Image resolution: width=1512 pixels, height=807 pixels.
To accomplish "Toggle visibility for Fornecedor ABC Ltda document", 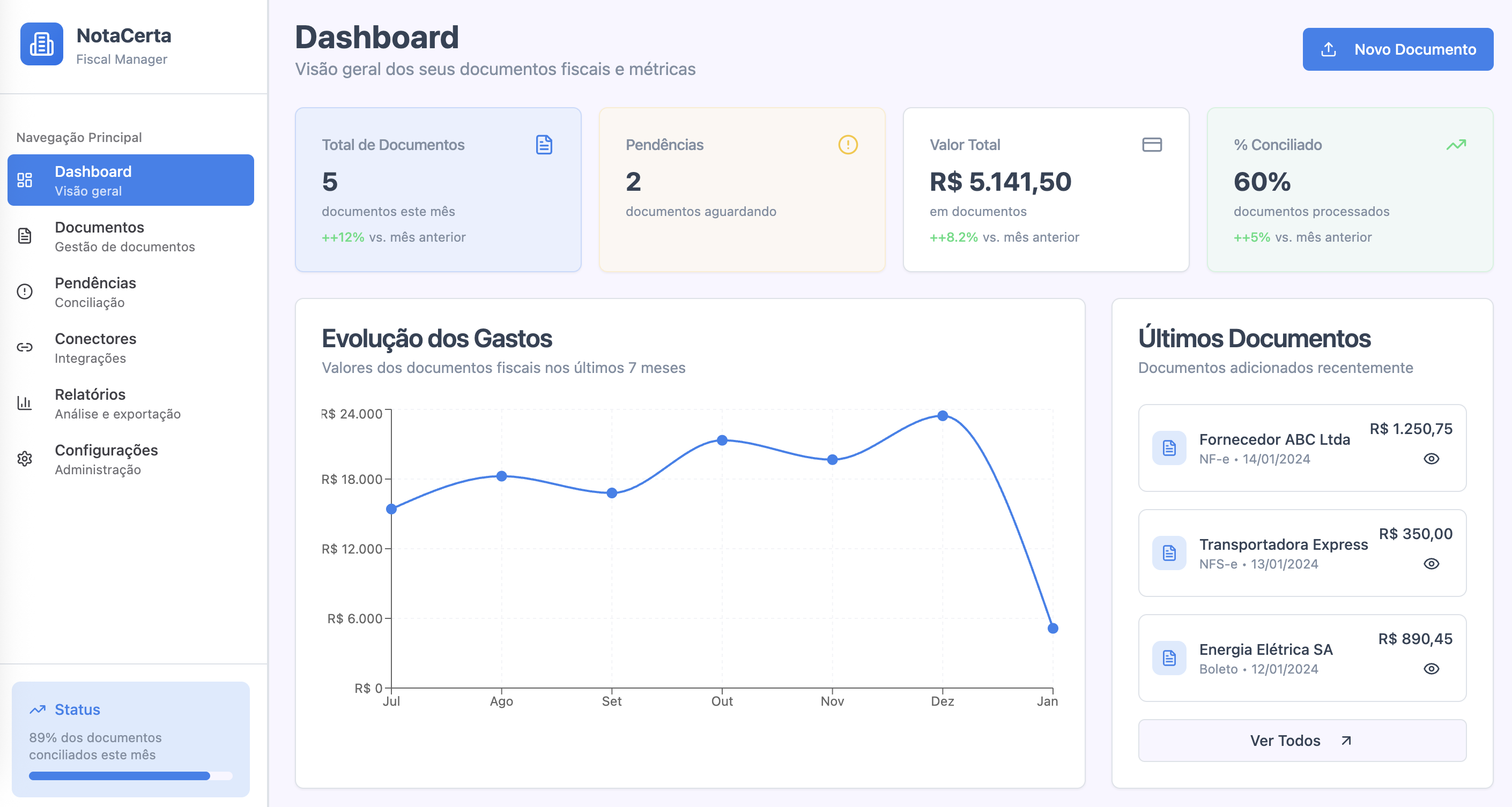I will 1432,459.
